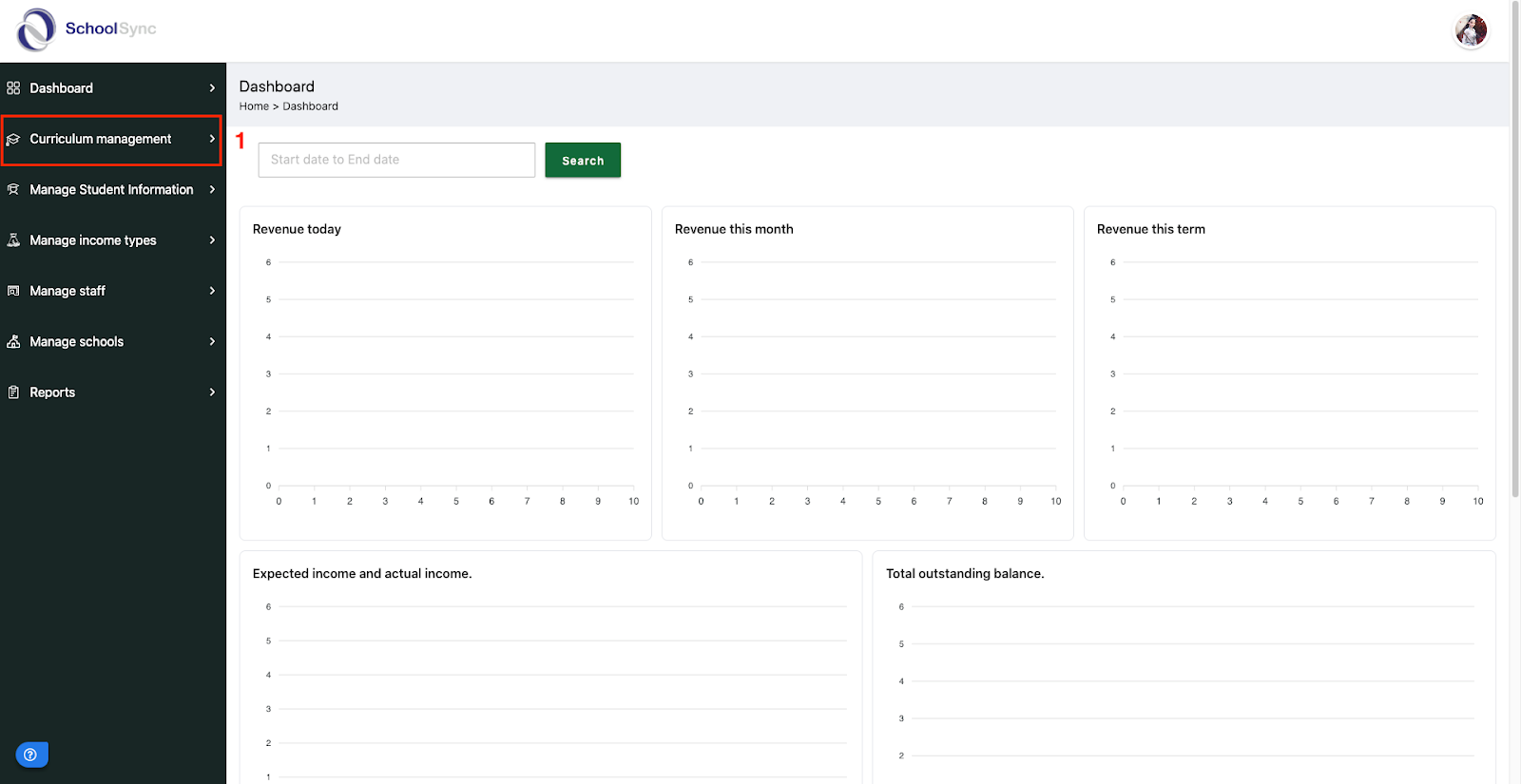Click the Manage staff icon
Screen dimensions: 1521x784
(13, 291)
